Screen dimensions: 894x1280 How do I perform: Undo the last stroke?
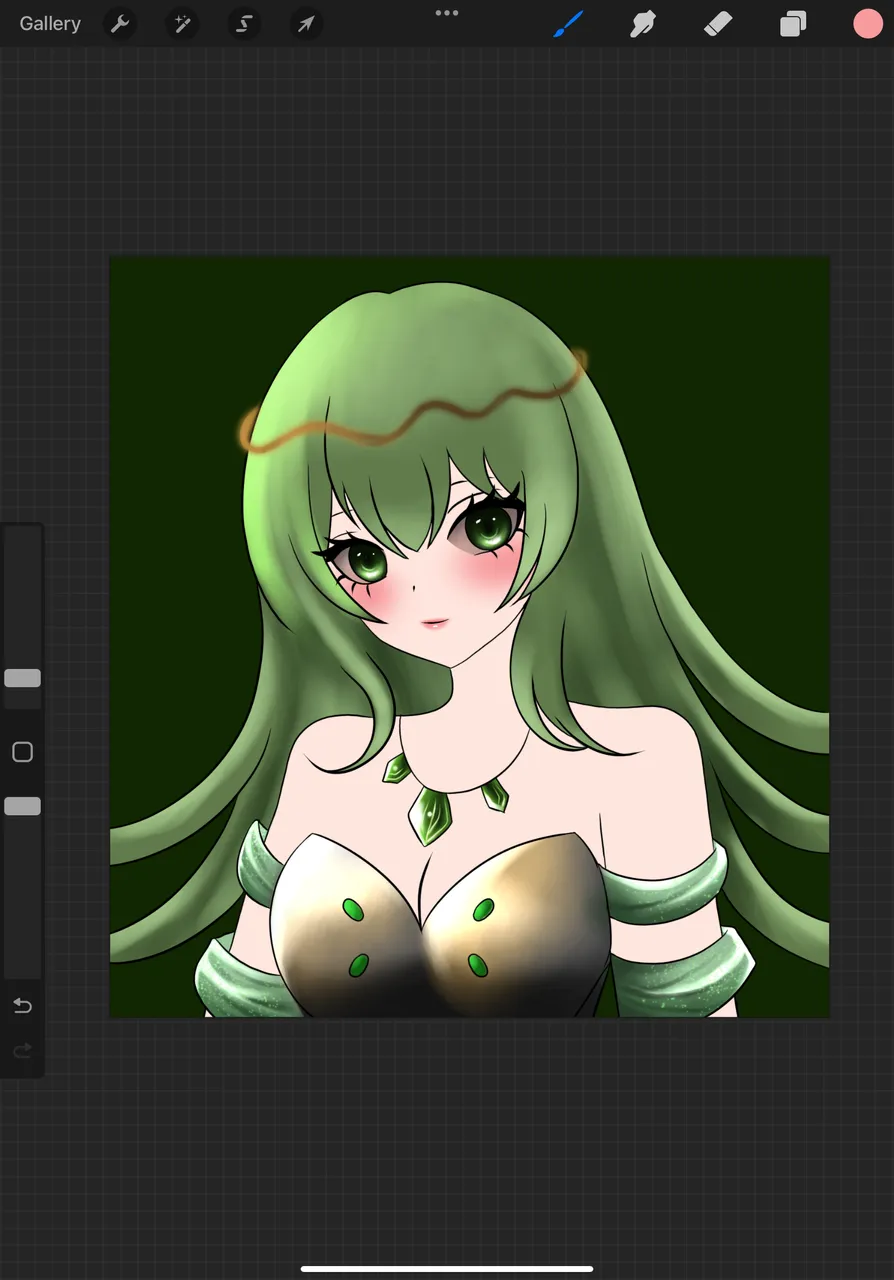point(22,1005)
